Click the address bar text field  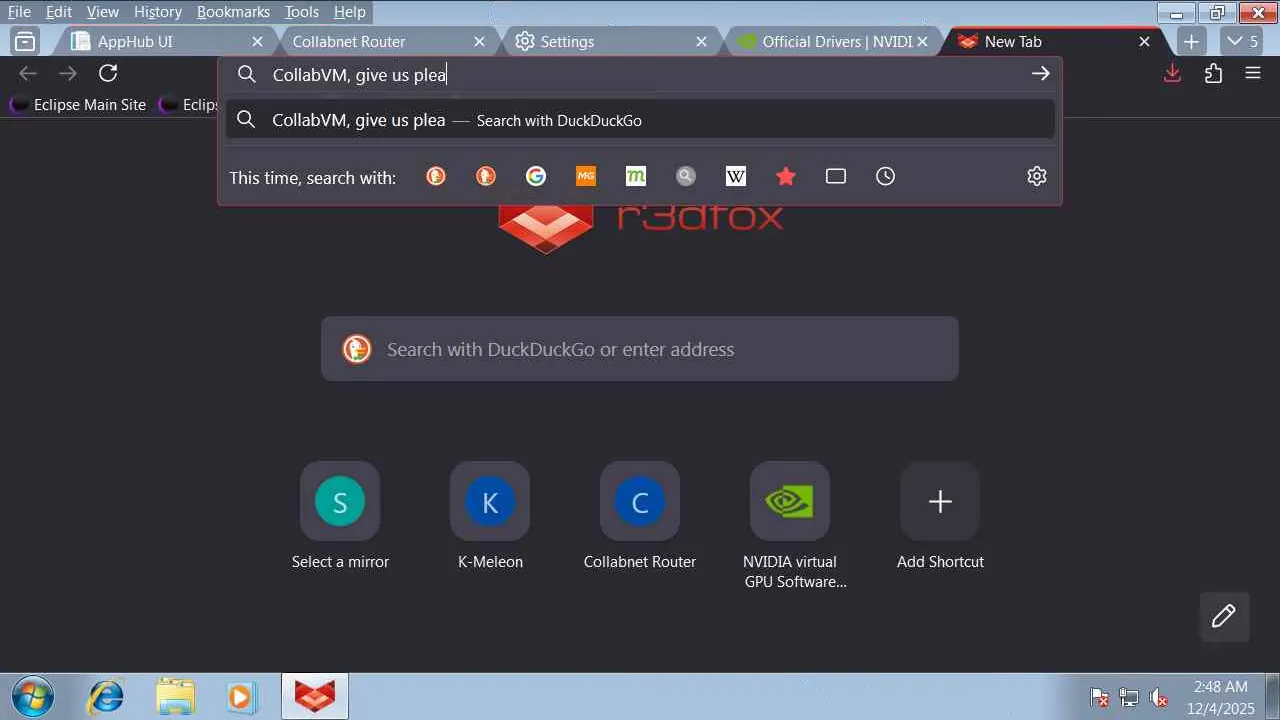click(640, 75)
